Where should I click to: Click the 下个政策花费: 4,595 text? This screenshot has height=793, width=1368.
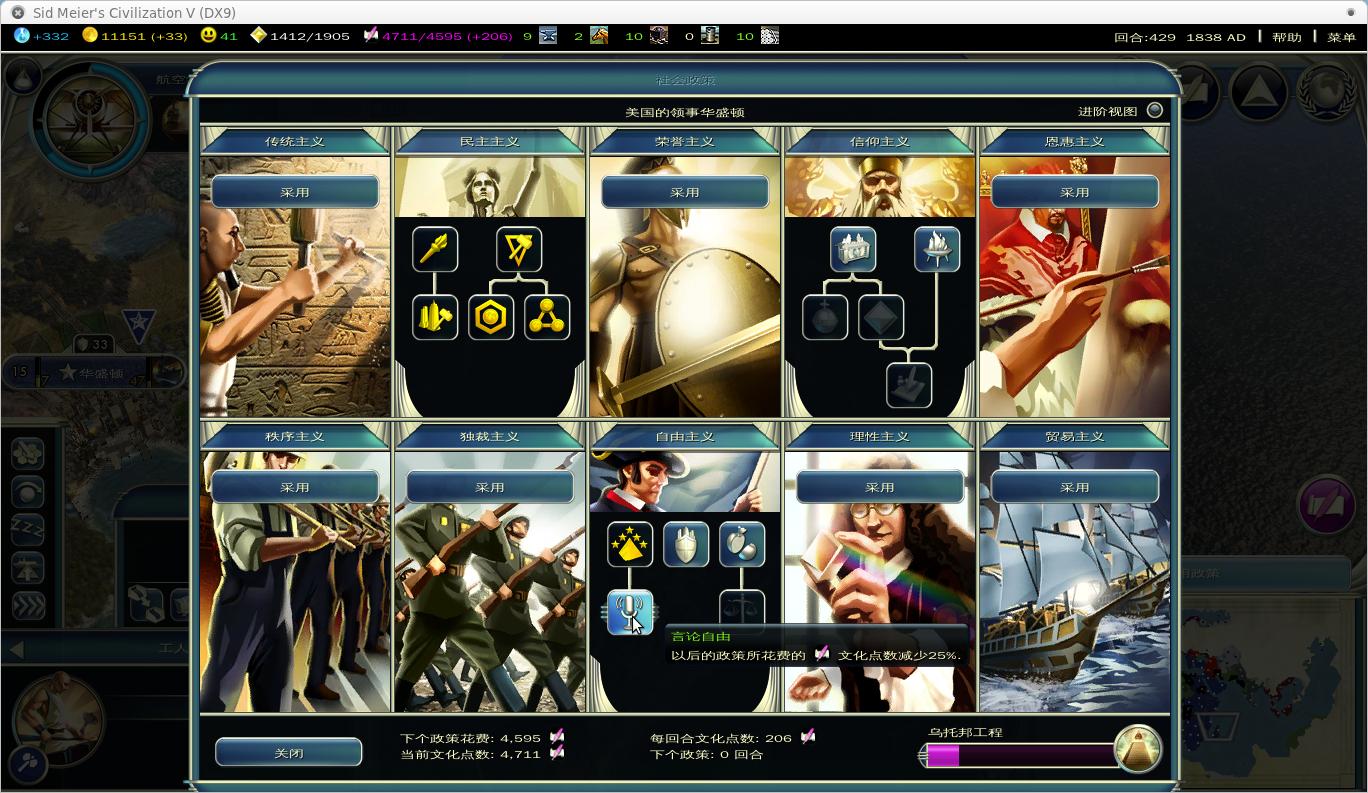click(x=470, y=738)
